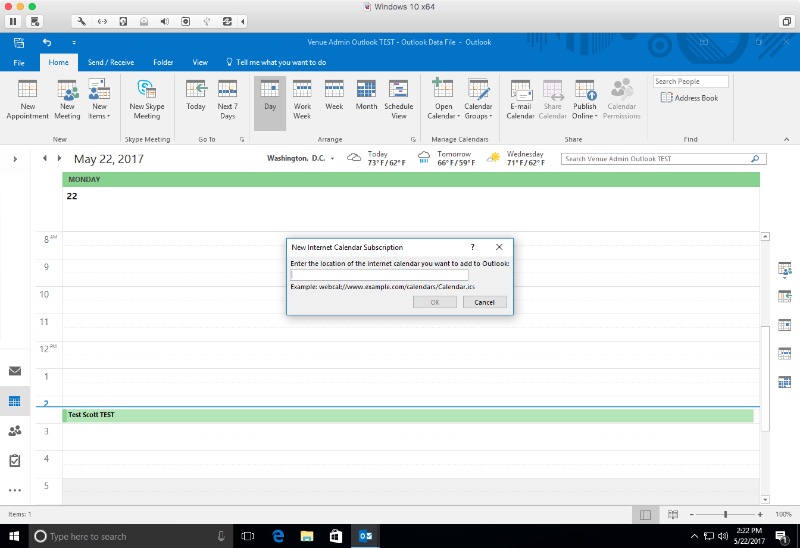This screenshot has height=548, width=800.
Task: Click Cancel in the subscription dialog
Action: point(484,302)
